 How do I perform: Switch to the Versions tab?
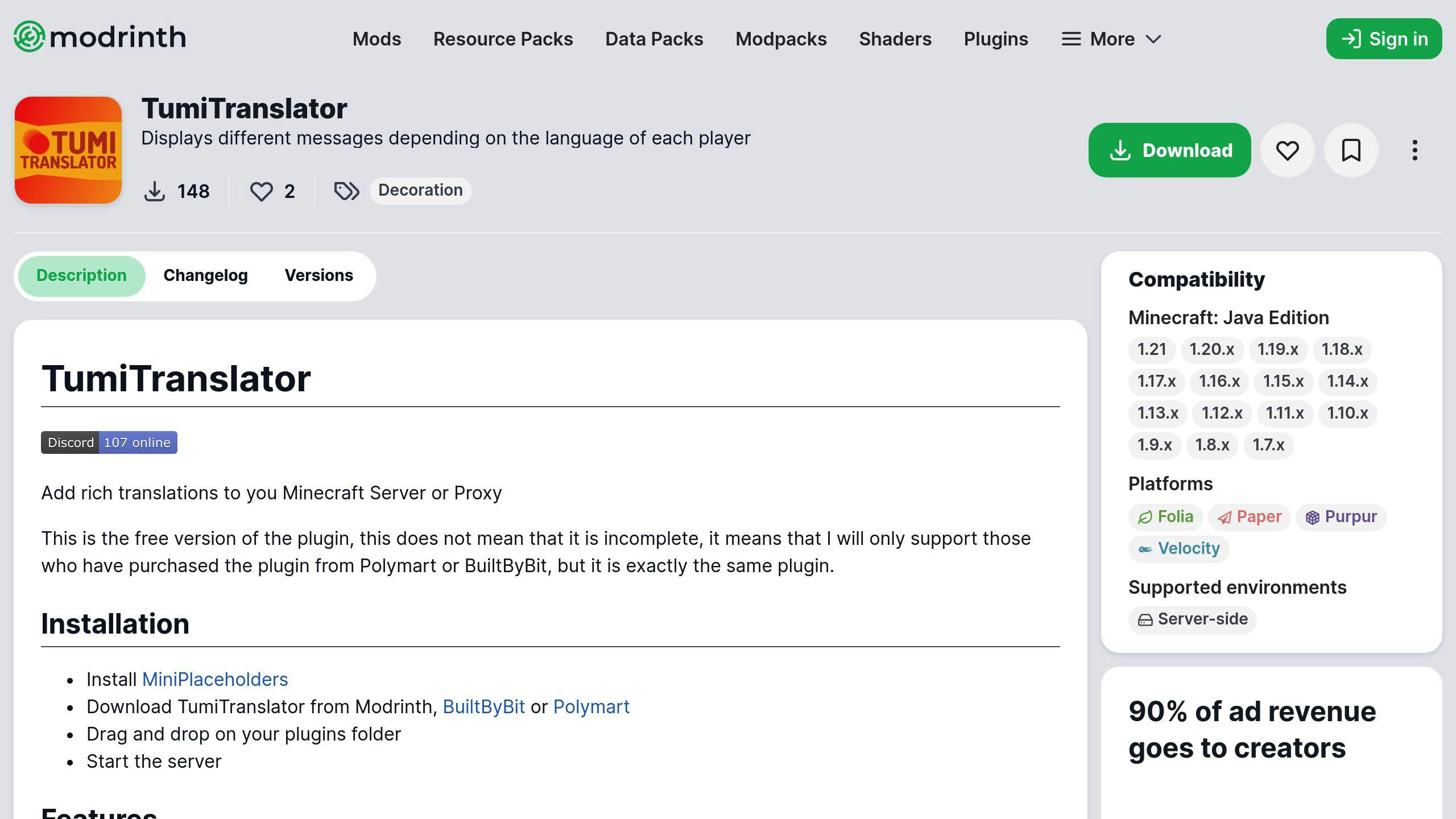[318, 275]
